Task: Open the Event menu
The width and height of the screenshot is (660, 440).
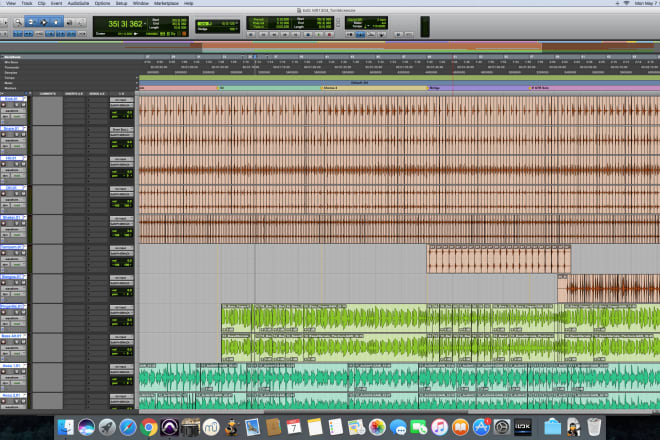Action: tap(56, 3)
